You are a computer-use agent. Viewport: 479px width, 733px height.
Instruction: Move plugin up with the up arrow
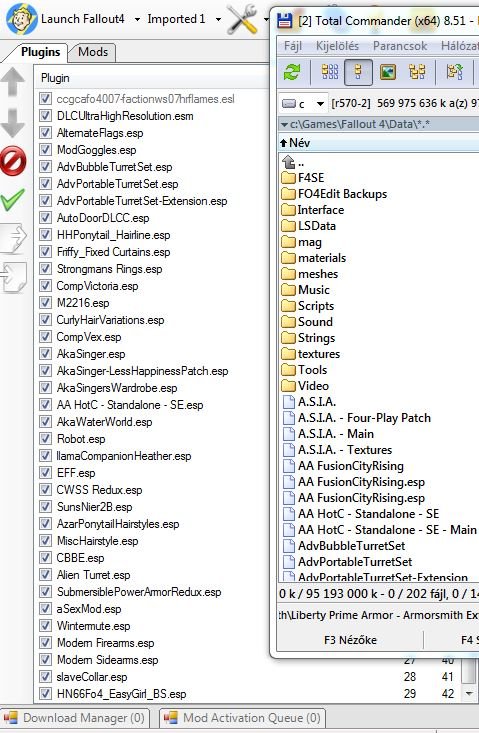(13, 83)
